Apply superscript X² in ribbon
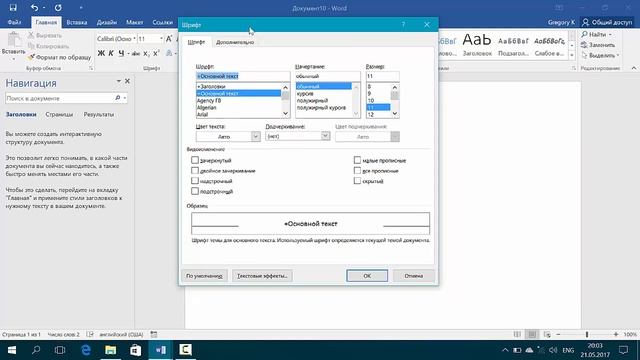The height and width of the screenshot is (360, 640). pos(156,53)
